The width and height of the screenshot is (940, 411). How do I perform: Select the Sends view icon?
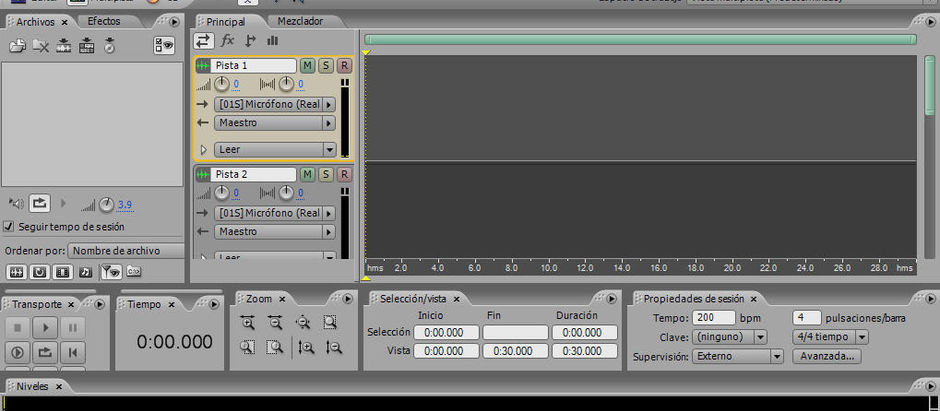tap(250, 41)
